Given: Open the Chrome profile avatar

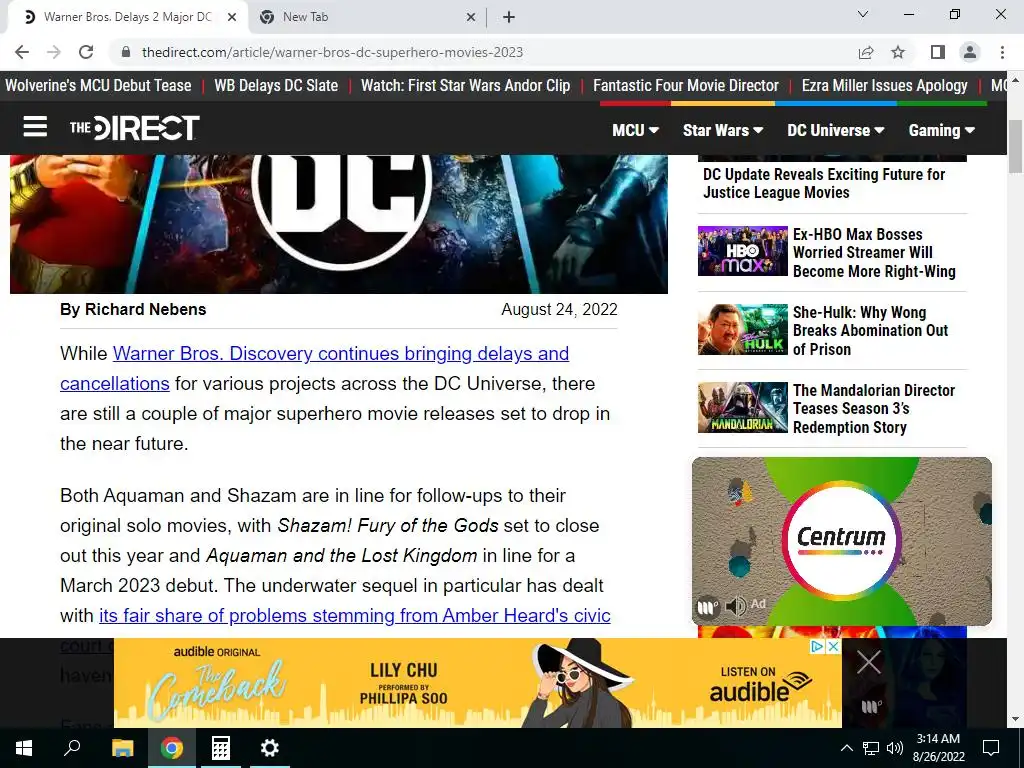Looking at the screenshot, I should tap(970, 52).
